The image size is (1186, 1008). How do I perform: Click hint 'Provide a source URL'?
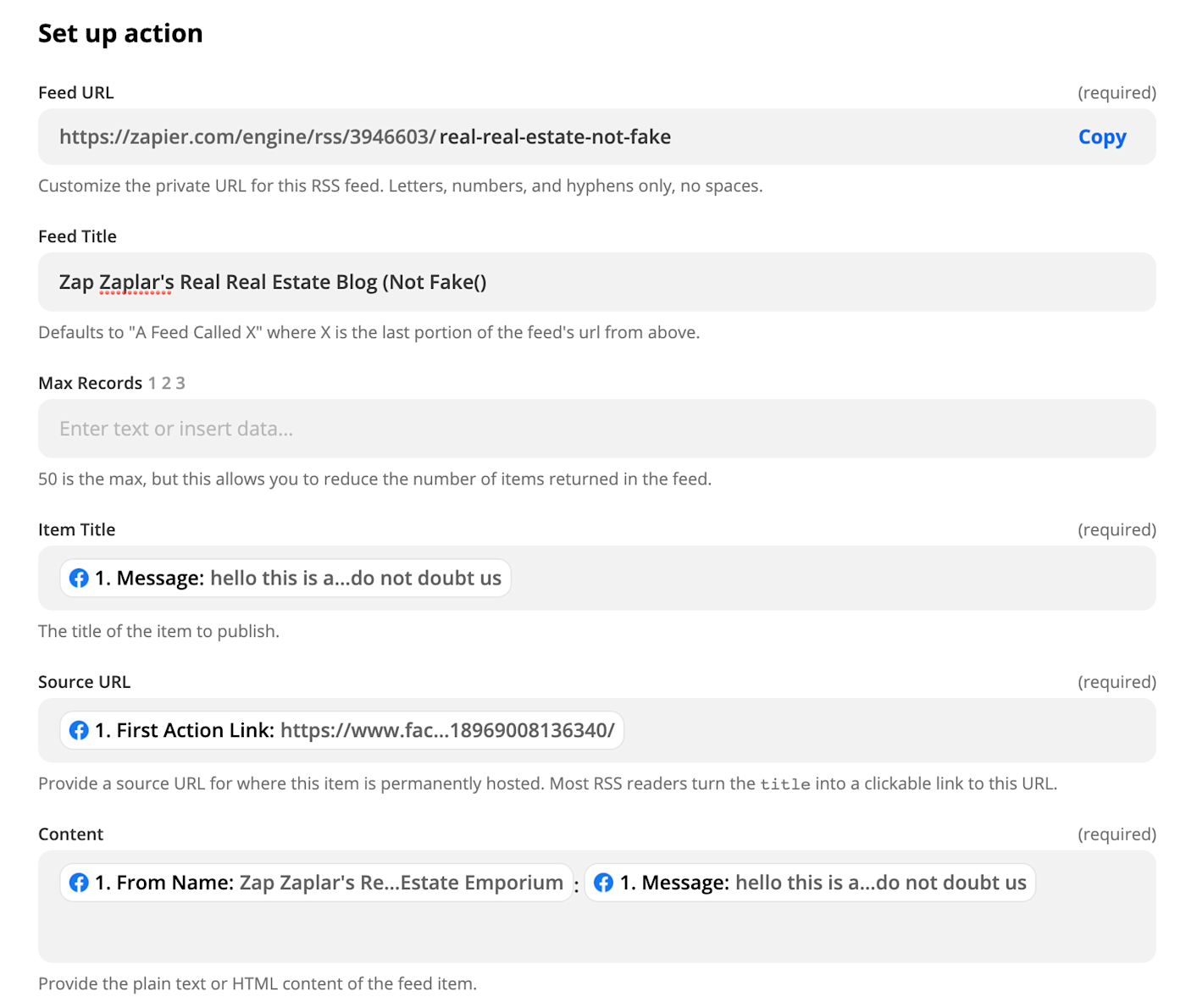pyautogui.click(x=547, y=784)
